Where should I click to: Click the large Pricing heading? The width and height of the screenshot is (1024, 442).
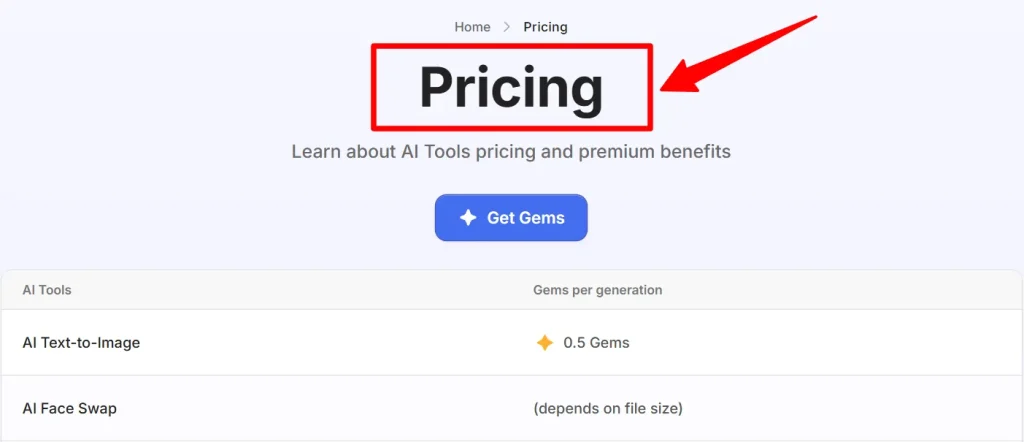pos(511,88)
